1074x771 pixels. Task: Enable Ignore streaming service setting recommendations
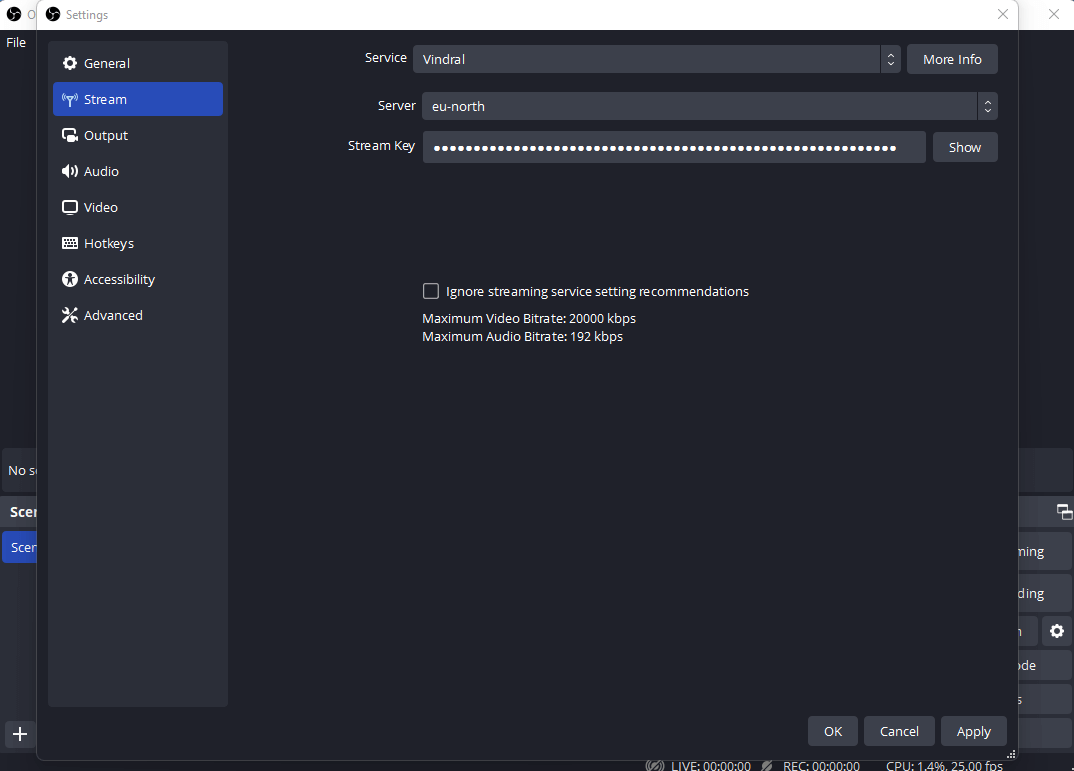431,291
